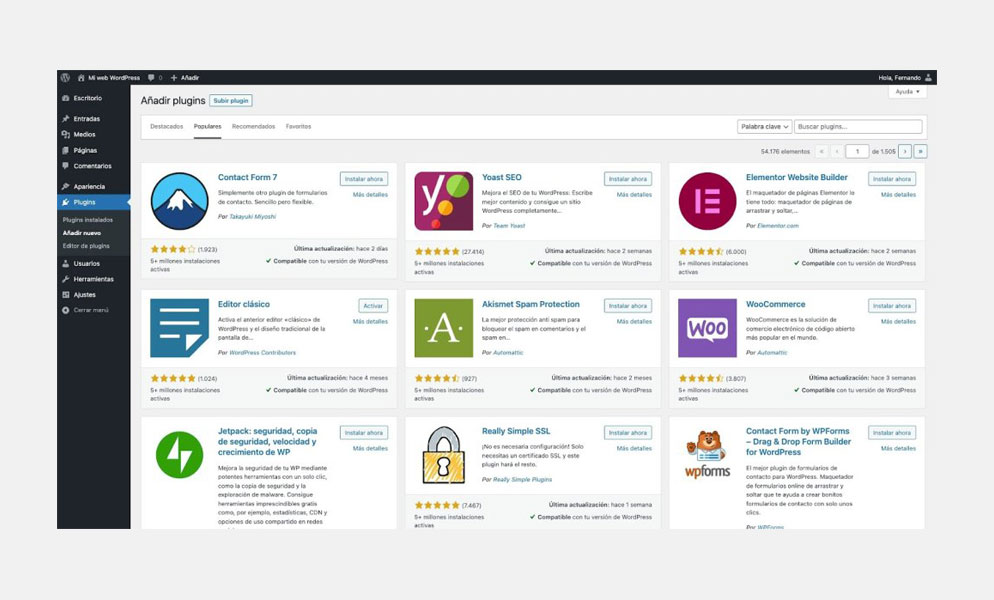
Task: Expand the Ayuda help dropdown
Action: click(x=908, y=92)
